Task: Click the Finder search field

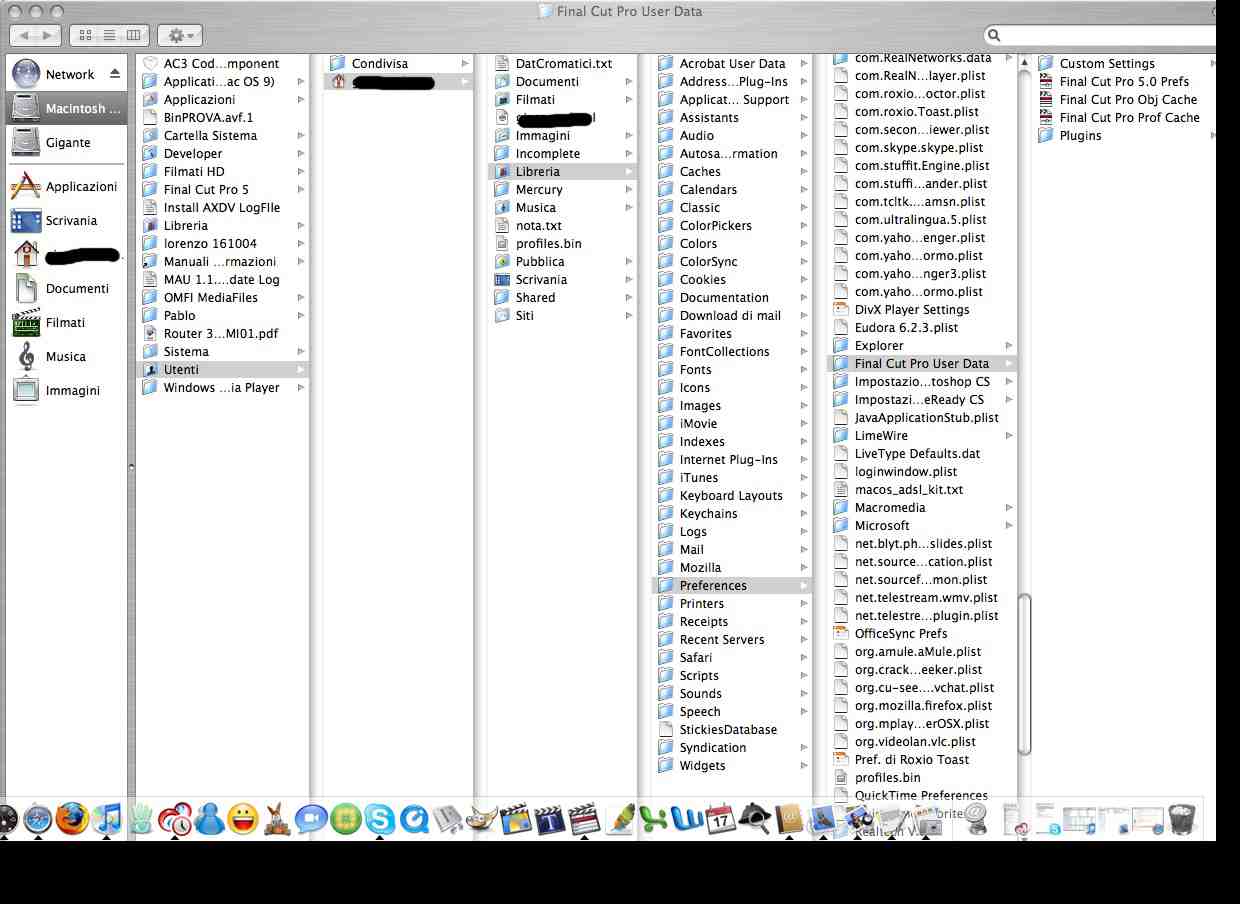Action: coord(1100,35)
